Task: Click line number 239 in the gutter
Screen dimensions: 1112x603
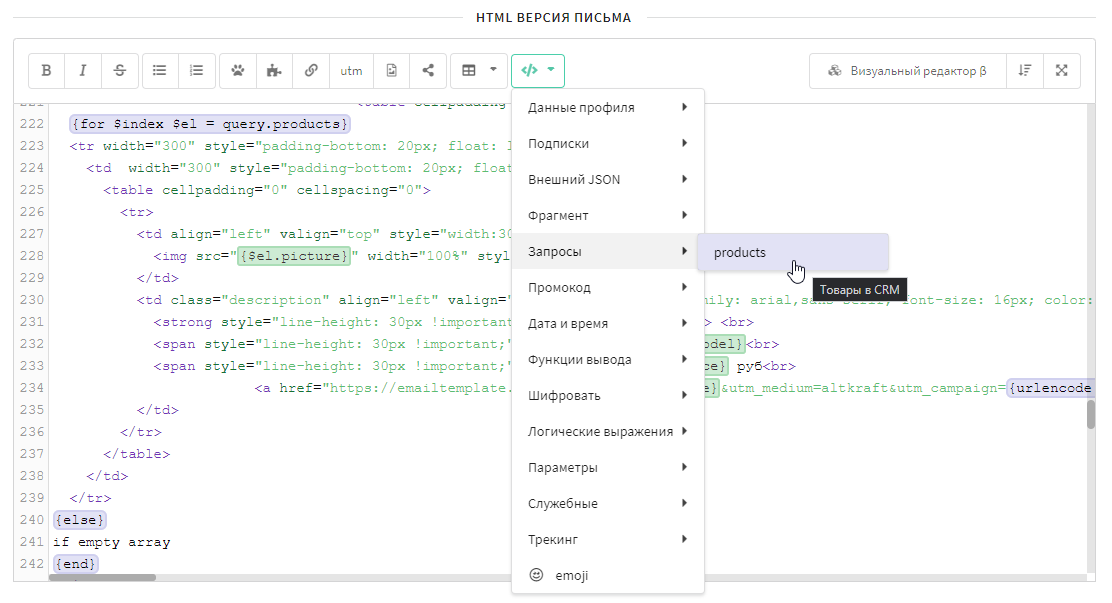Action: (32, 498)
